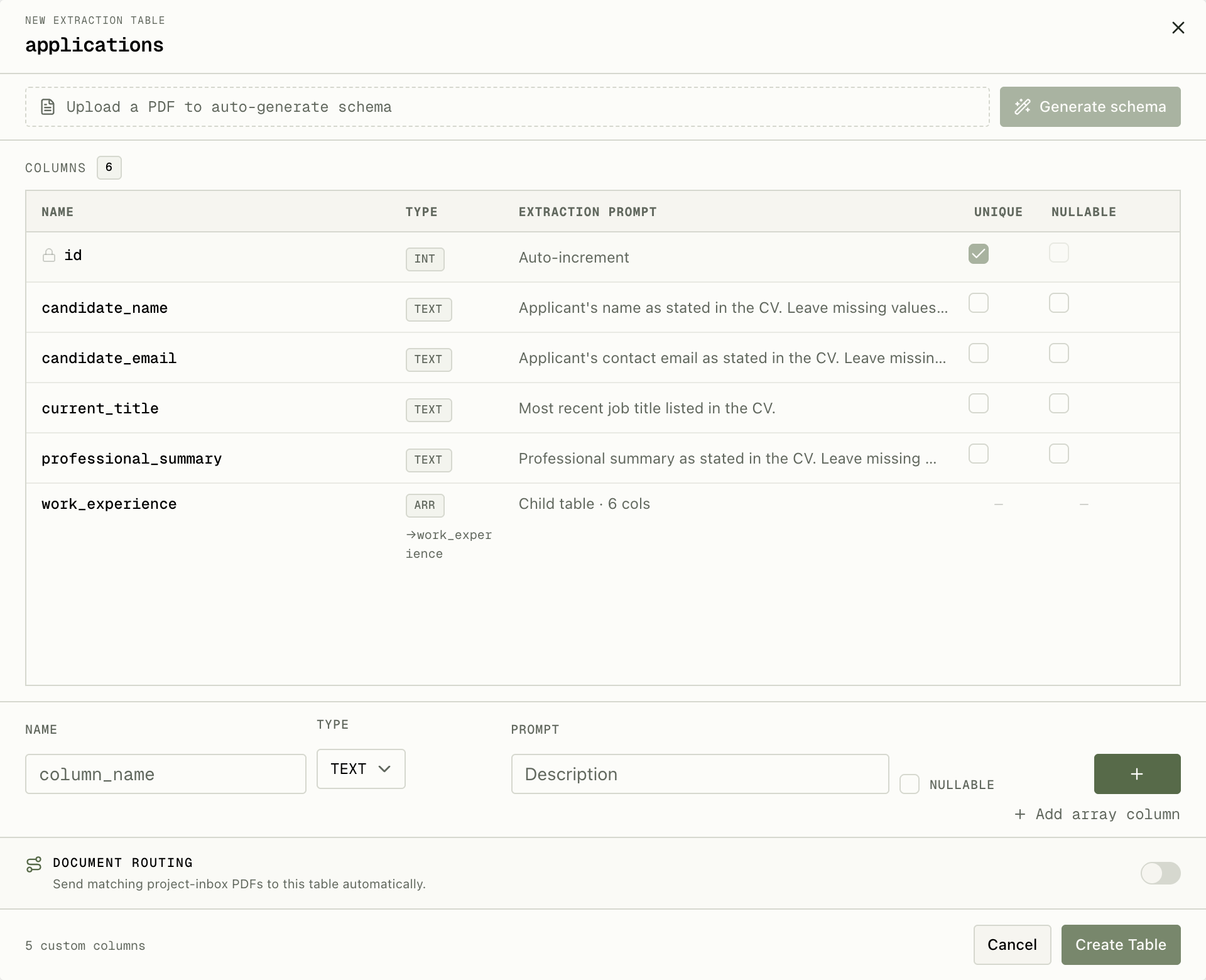Click "Child table · 6 cols" text
Screen dimensions: 1206x980
point(584,504)
